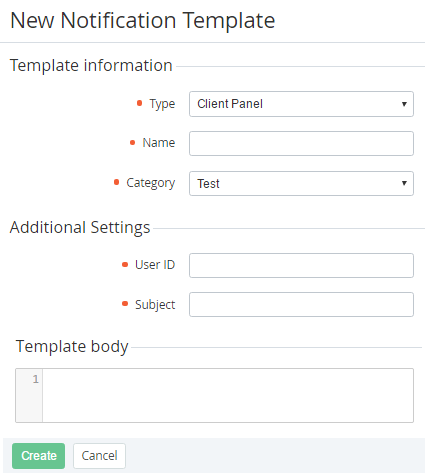Image resolution: width=425 pixels, height=474 pixels.
Task: Open the Category dropdown showing Test
Action: click(x=301, y=183)
